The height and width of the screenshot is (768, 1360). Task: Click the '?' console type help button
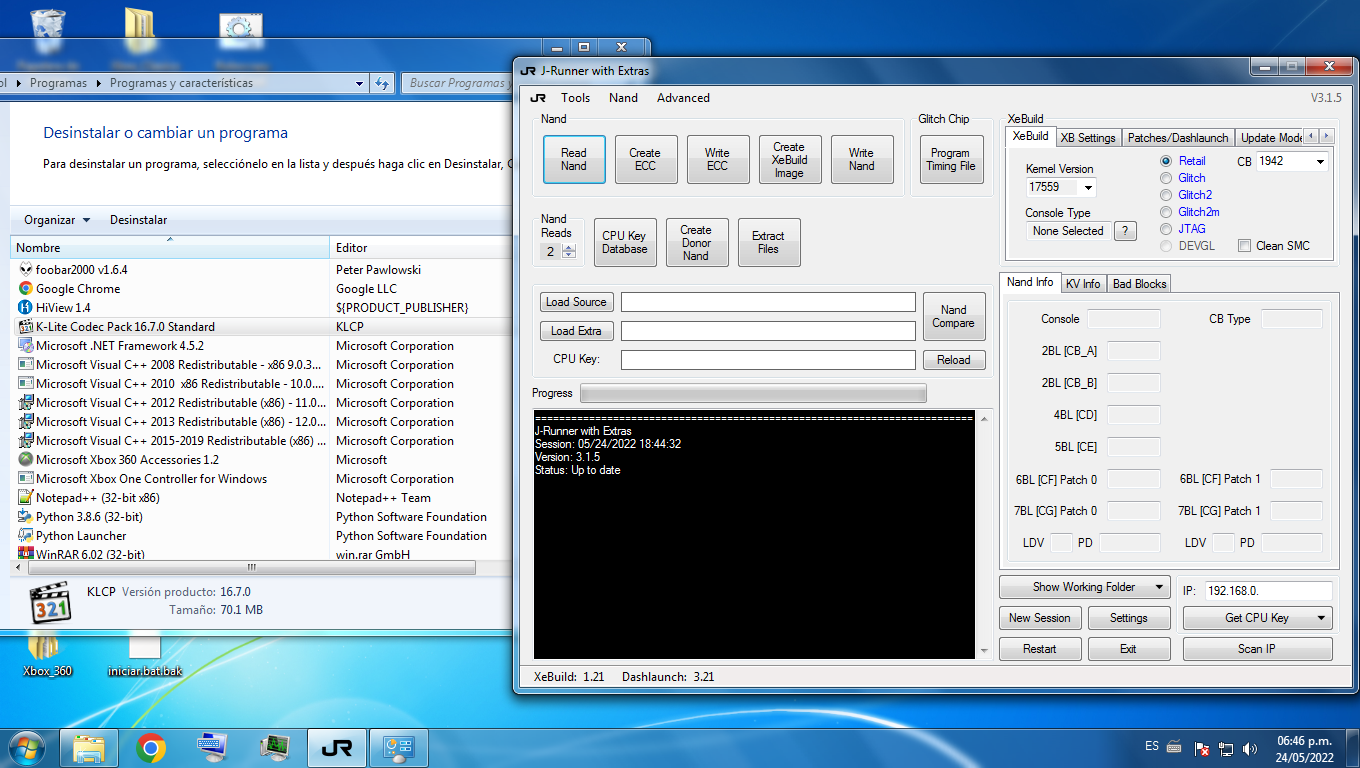[x=1125, y=231]
